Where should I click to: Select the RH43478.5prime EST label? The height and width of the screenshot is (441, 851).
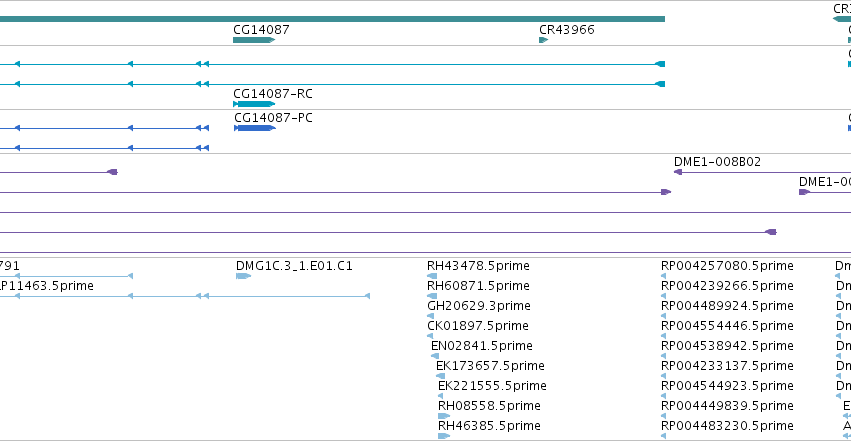478,266
